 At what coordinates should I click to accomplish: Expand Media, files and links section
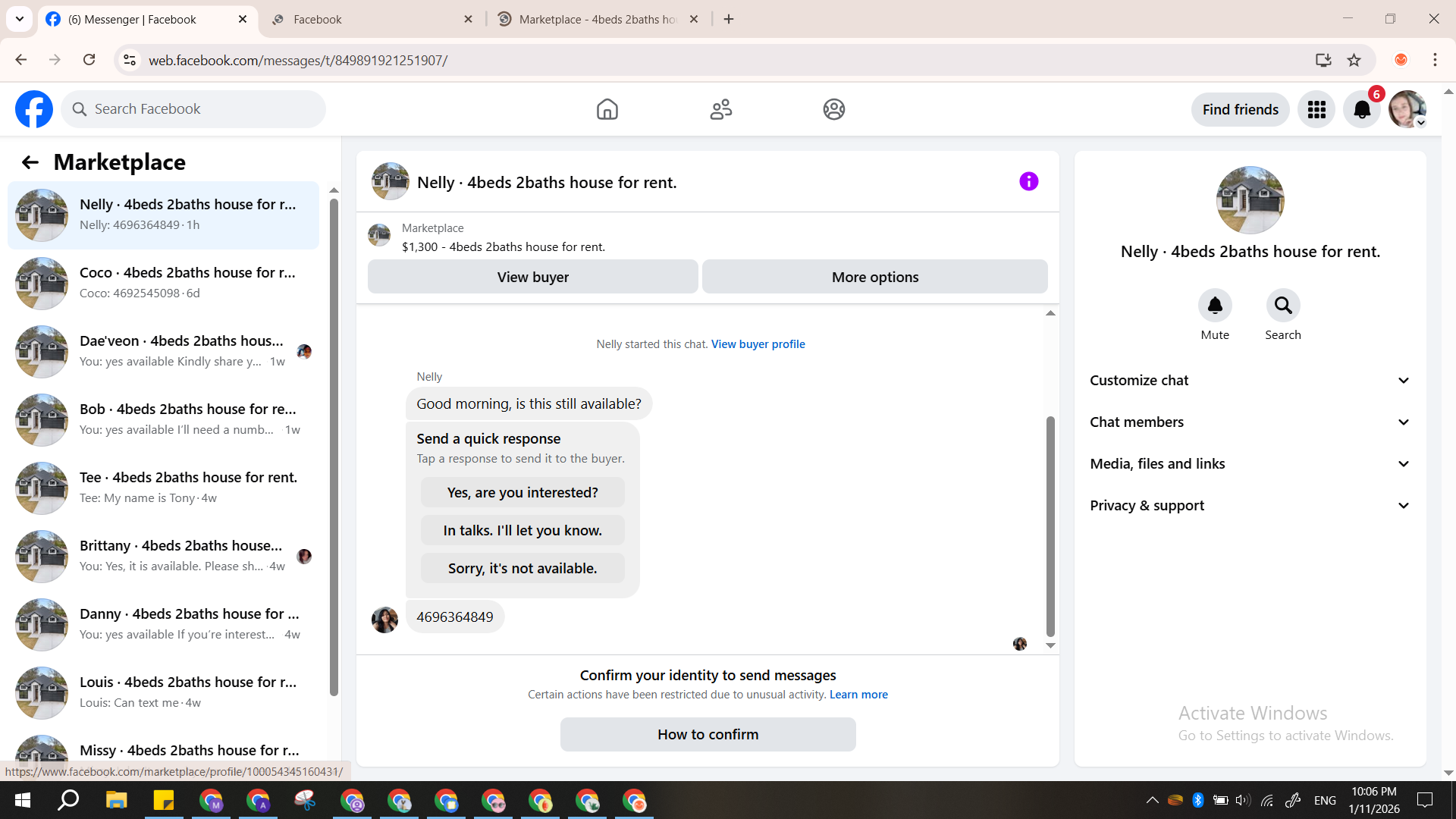1250,464
